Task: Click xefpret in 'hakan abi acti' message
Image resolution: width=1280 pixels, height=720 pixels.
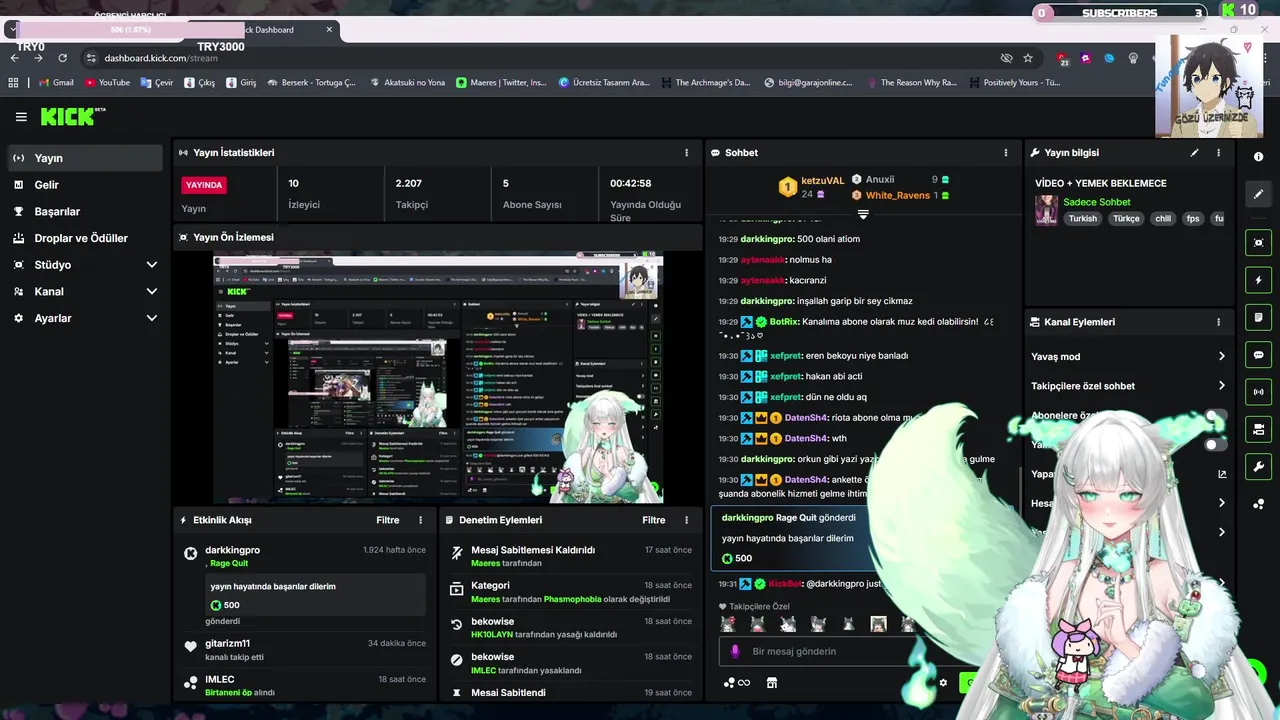Action: pos(786,376)
